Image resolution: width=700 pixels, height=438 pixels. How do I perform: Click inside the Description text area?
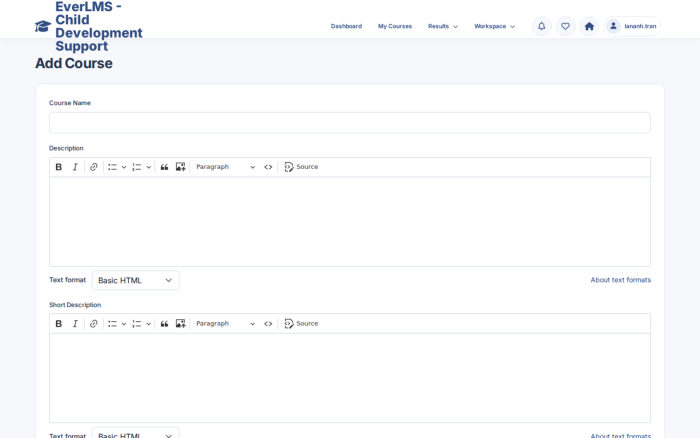[350, 222]
